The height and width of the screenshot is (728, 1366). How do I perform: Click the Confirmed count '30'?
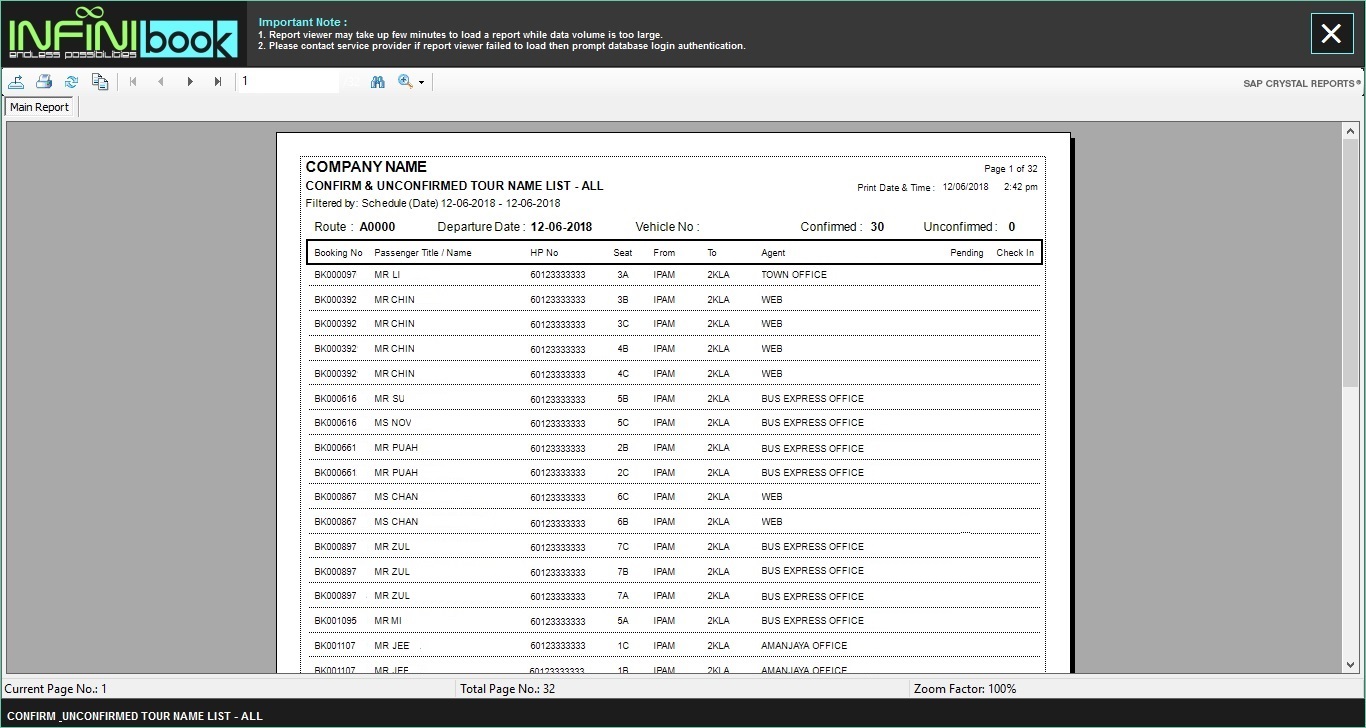[x=877, y=227]
